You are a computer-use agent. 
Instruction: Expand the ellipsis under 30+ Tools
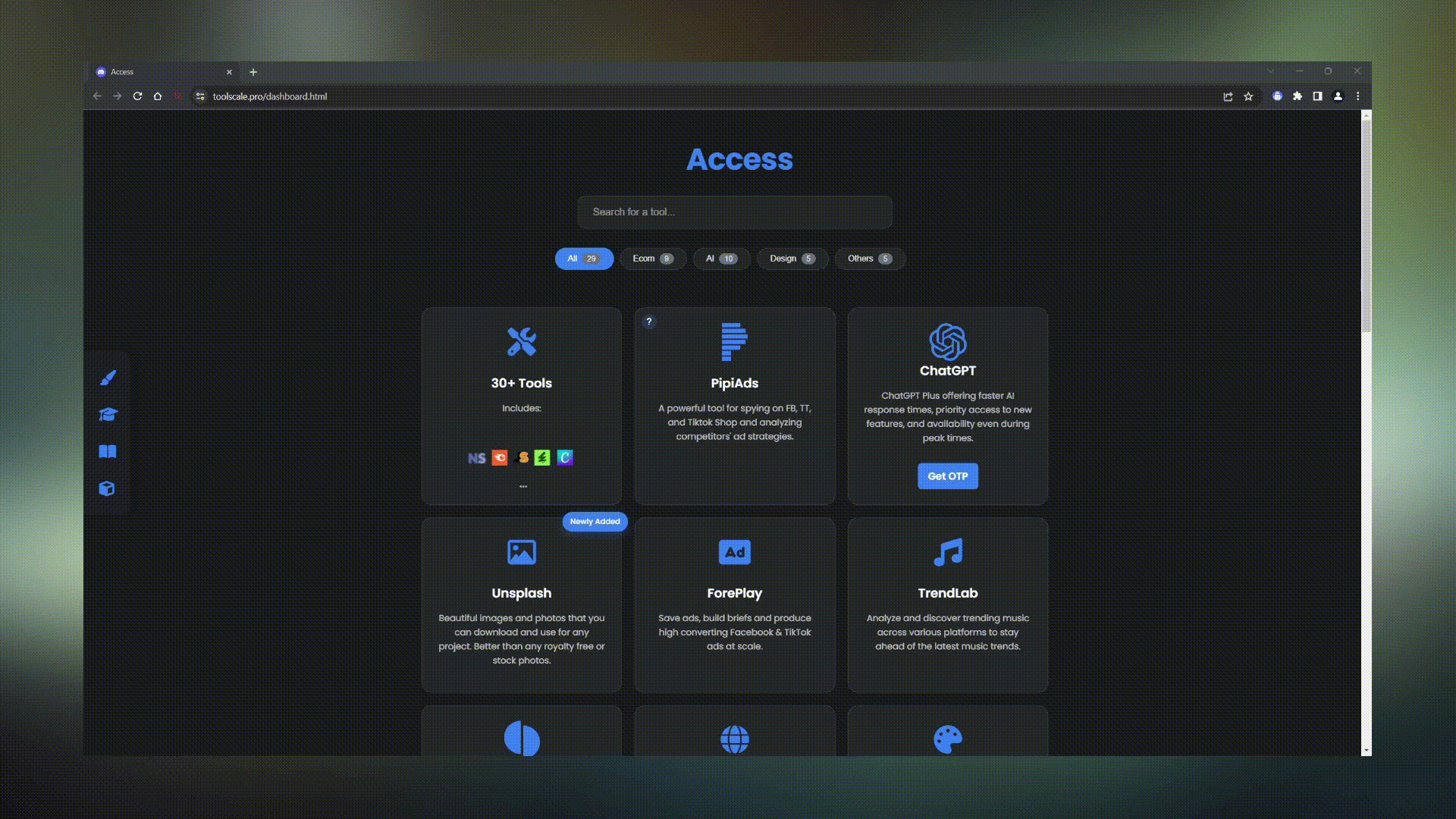click(x=522, y=485)
